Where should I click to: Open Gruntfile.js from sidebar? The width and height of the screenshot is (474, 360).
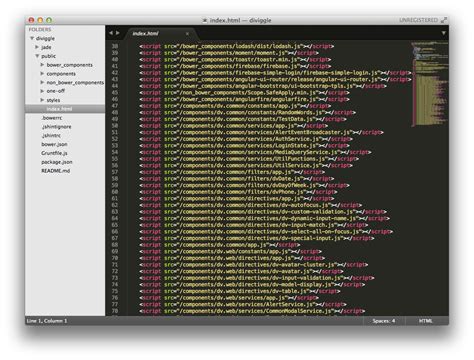(x=54, y=153)
